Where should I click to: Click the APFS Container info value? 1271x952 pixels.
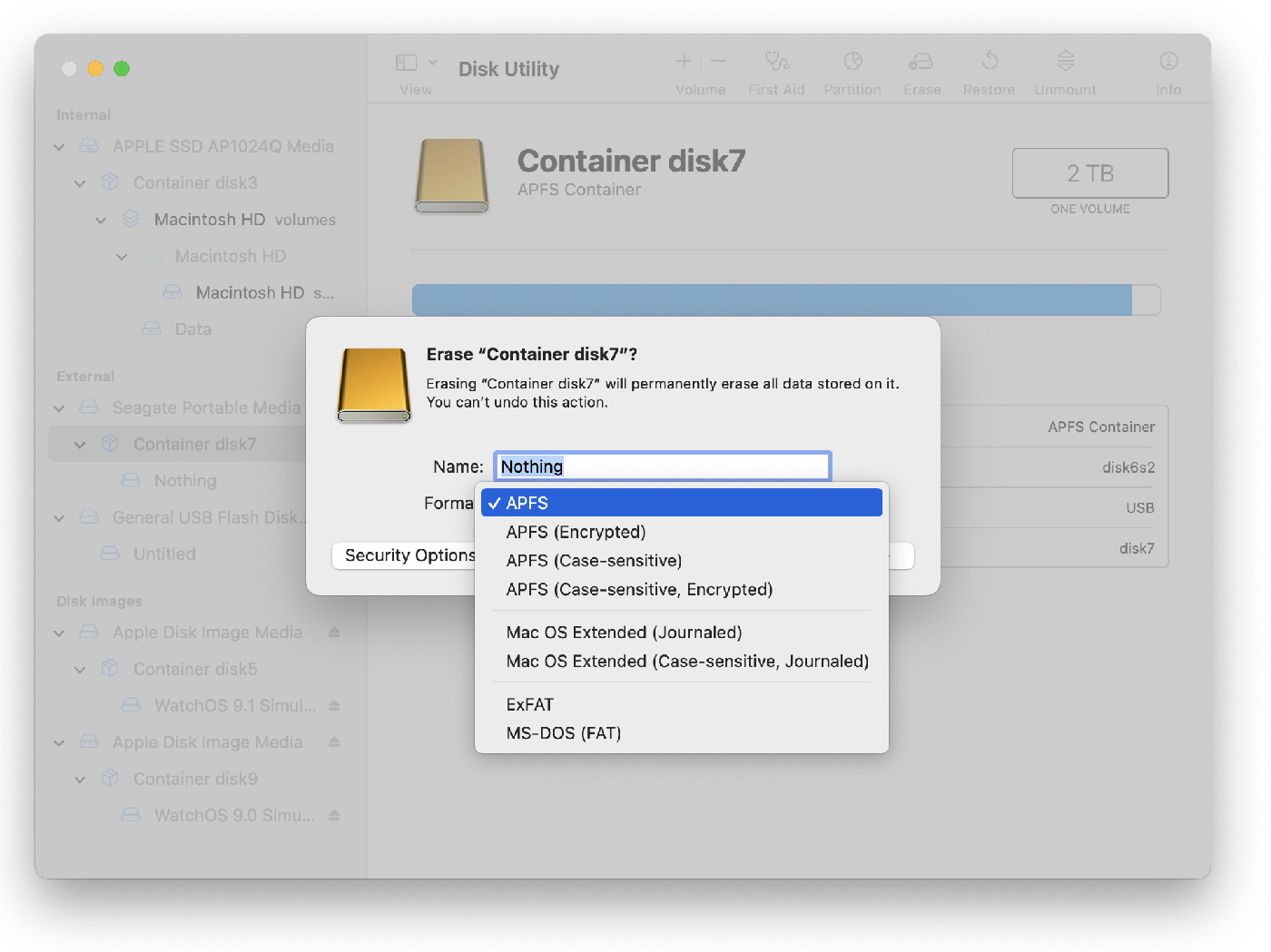[x=1101, y=427]
